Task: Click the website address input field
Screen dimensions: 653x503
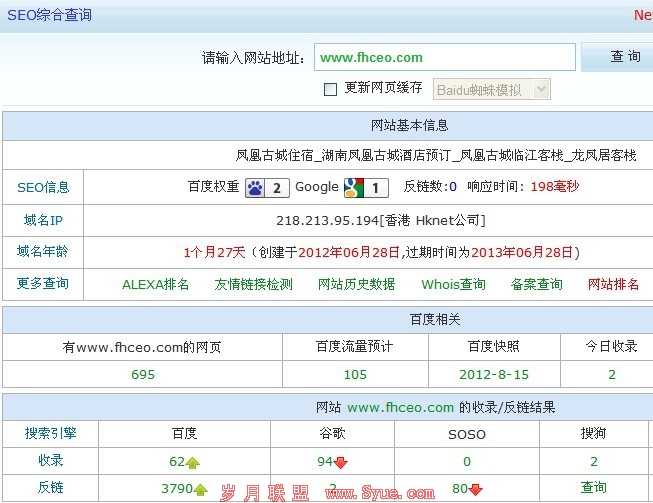Action: click(444, 57)
